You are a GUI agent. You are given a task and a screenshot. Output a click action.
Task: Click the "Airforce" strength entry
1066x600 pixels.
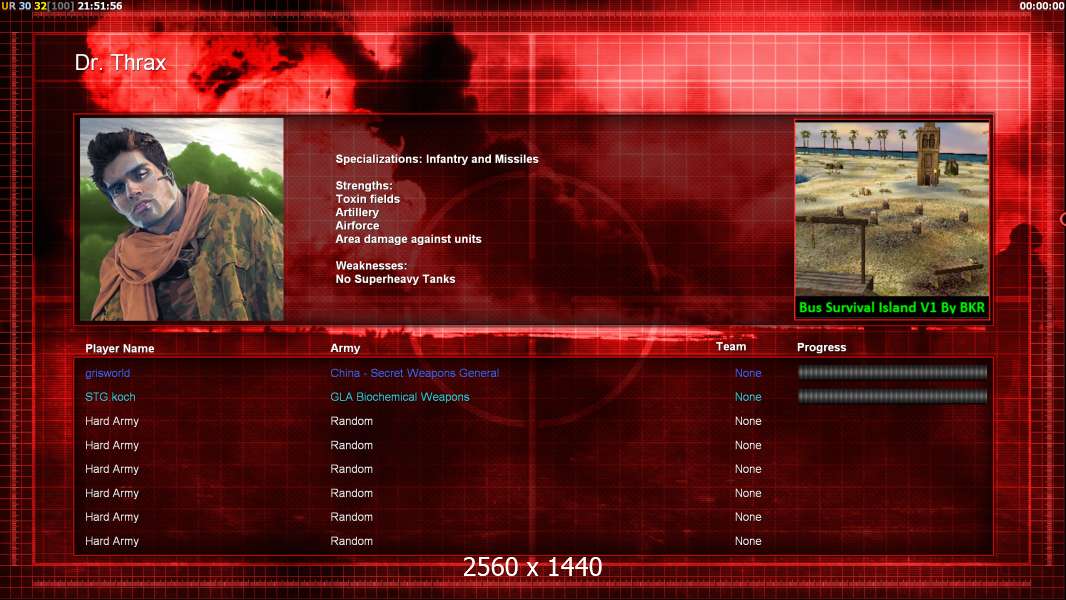coord(357,226)
